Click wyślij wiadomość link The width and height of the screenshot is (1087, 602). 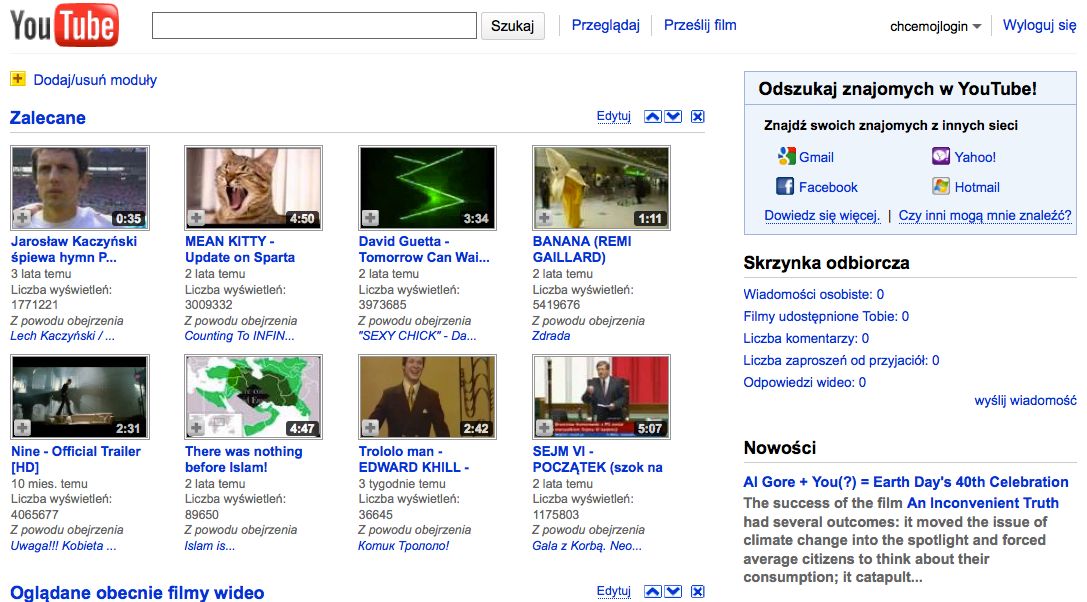pyautogui.click(x=1025, y=400)
